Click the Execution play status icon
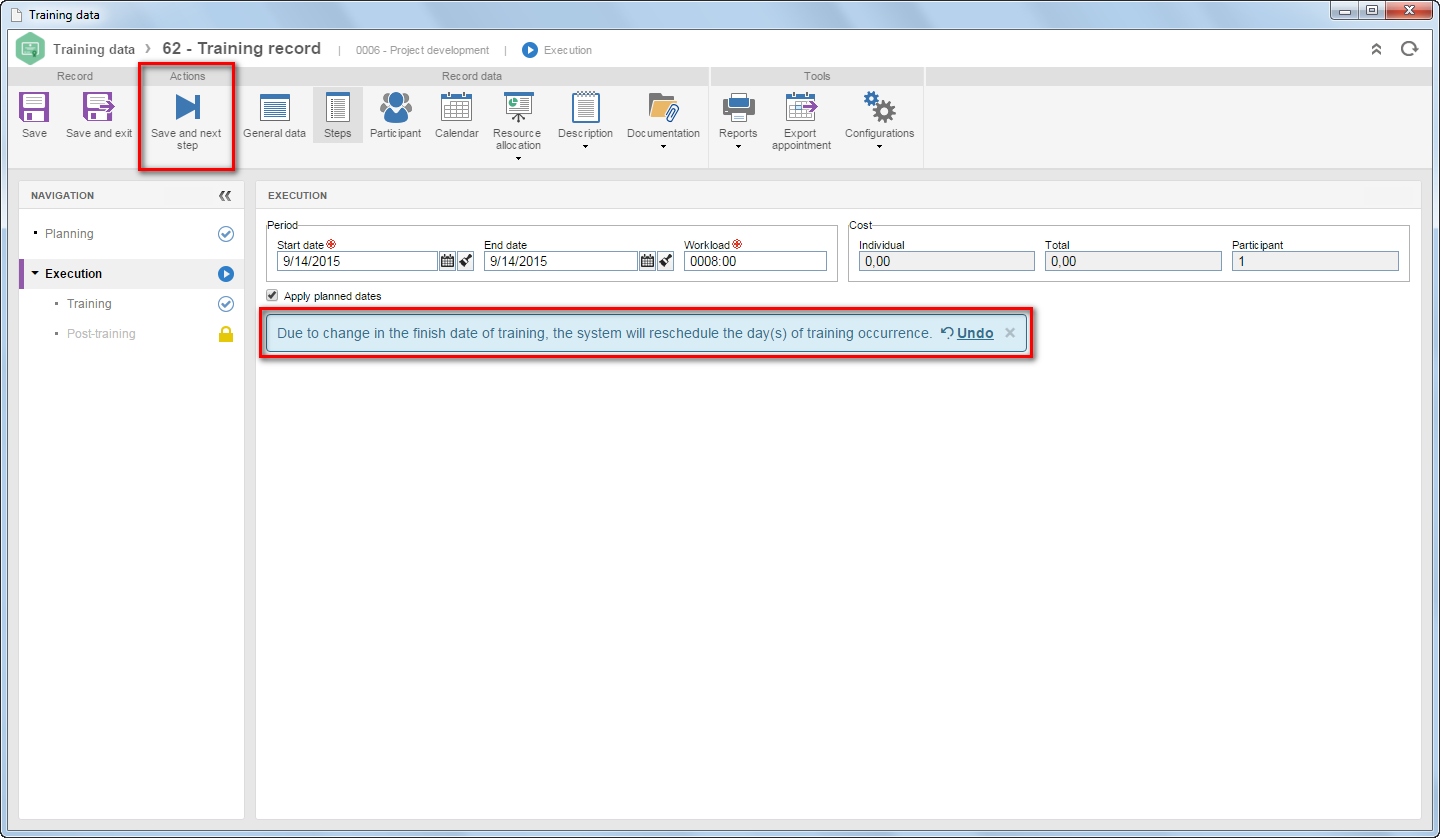This screenshot has width=1440, height=838. (x=226, y=274)
